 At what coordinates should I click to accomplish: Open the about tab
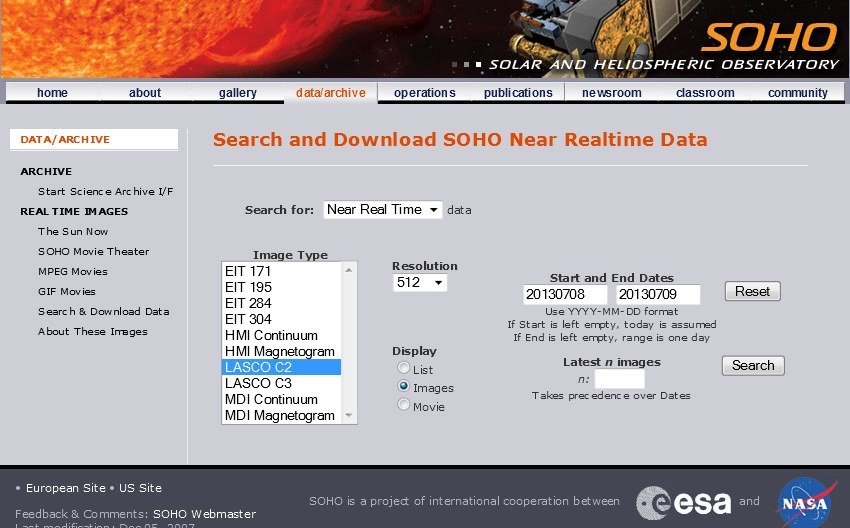[145, 93]
